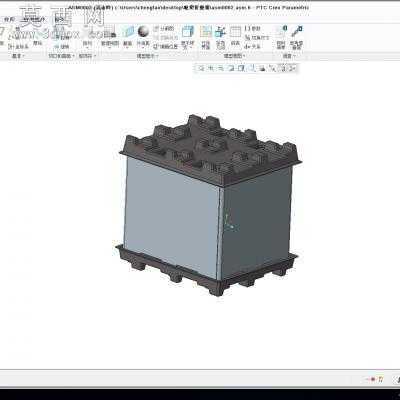Open the first Investigate group icon
Image resolution: width=400 pixels, height=400 pixels.
(281, 31)
